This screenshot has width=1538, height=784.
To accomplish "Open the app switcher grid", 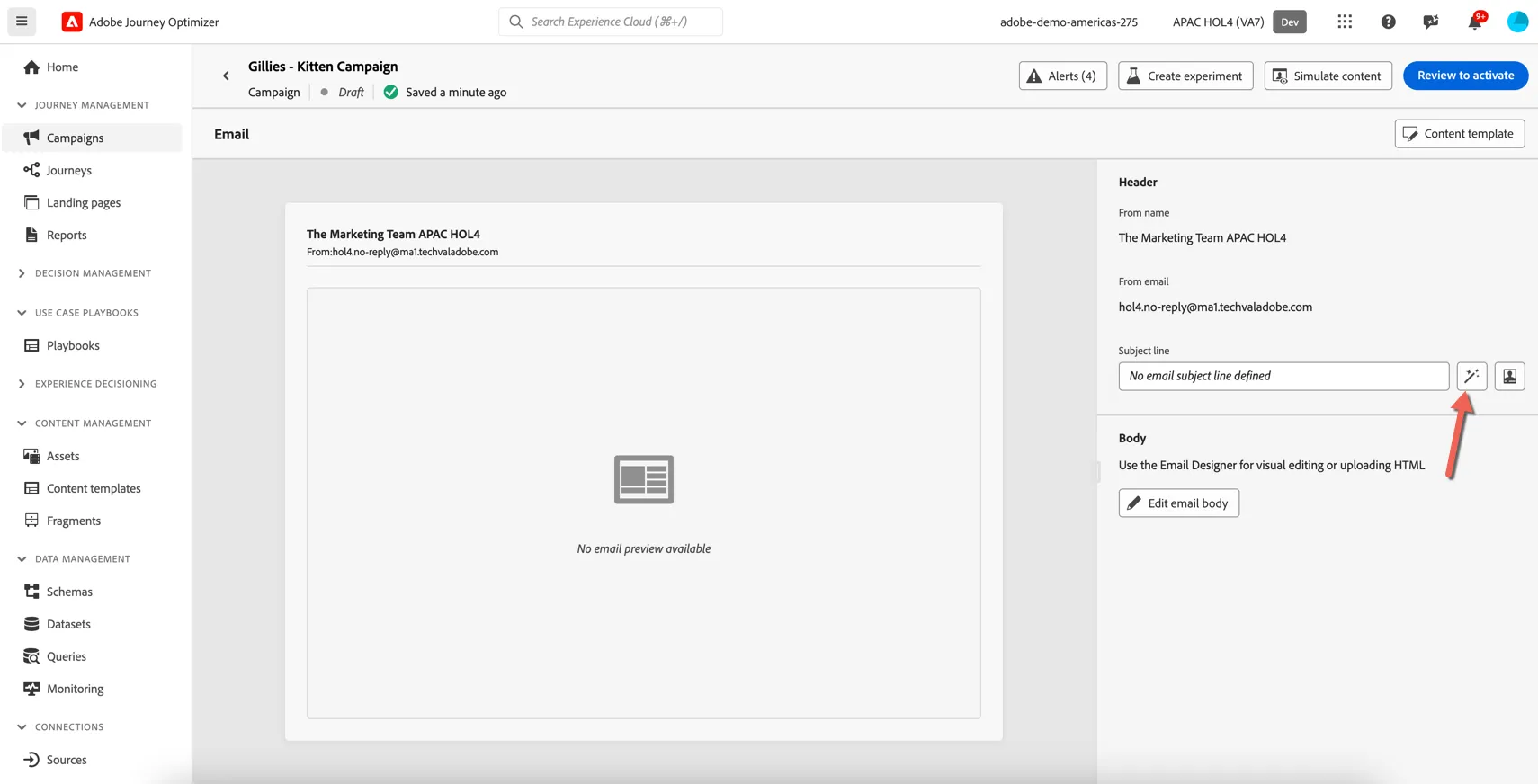I will [1345, 22].
